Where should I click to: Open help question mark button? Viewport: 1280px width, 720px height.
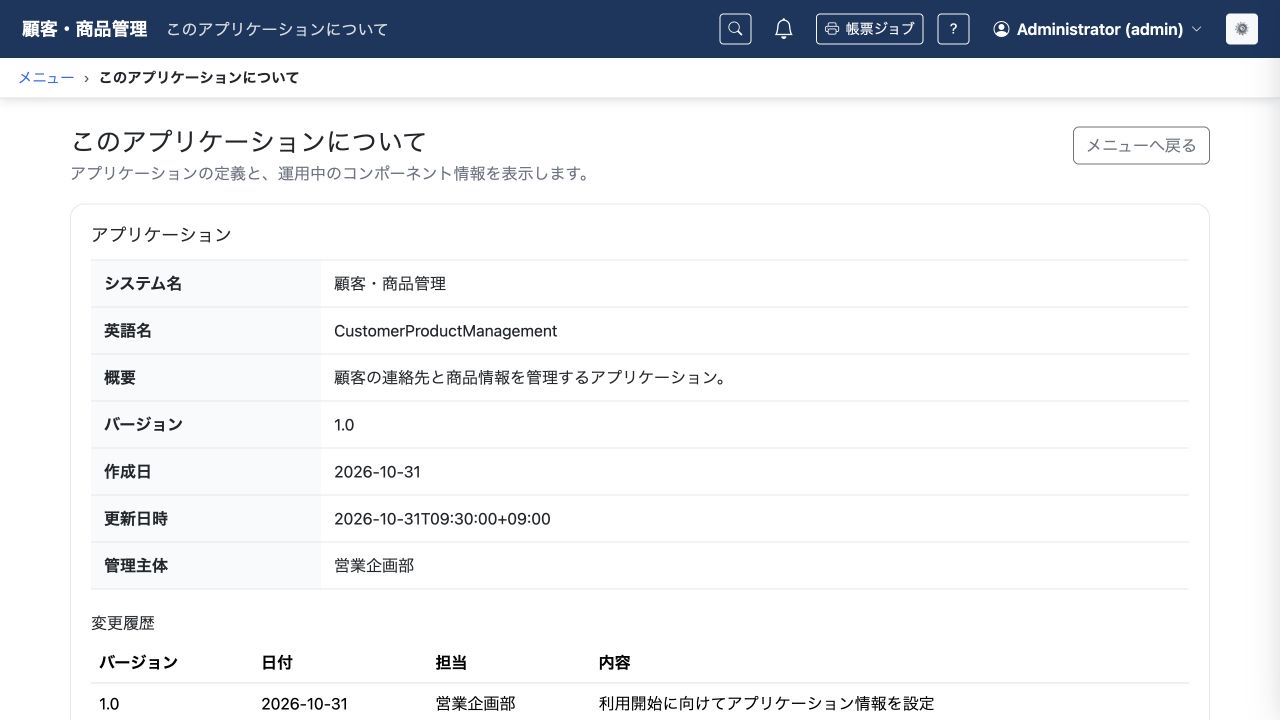[x=953, y=29]
